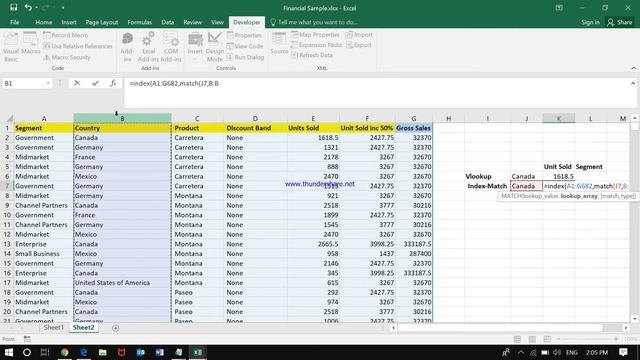Click the Tell me search box
This screenshot has height=360, width=640.
[314, 22]
